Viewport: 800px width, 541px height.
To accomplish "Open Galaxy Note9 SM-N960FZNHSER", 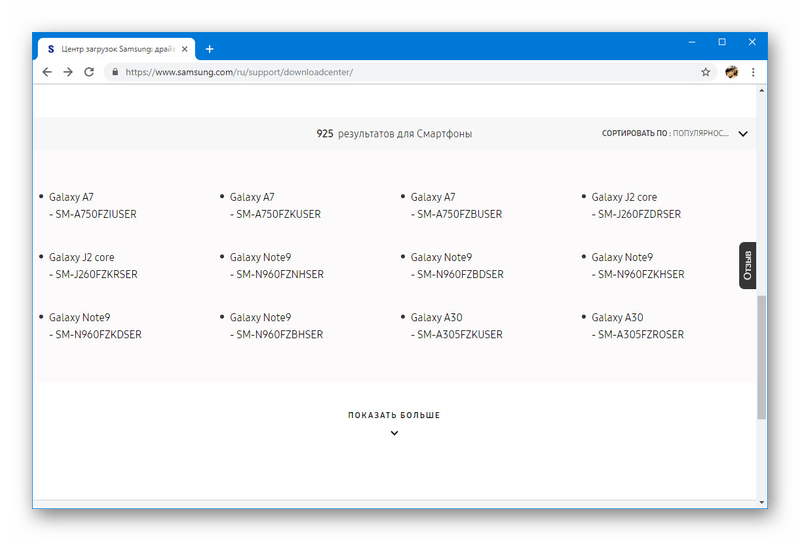I will coord(277,266).
